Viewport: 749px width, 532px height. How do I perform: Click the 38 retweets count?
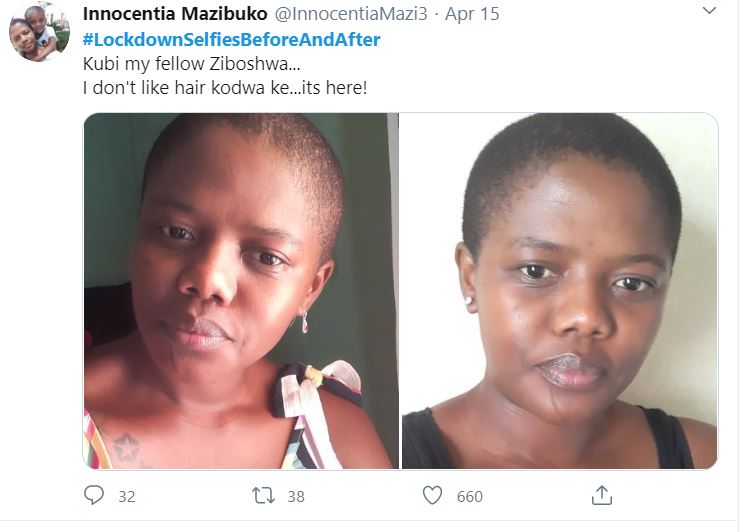coord(295,497)
